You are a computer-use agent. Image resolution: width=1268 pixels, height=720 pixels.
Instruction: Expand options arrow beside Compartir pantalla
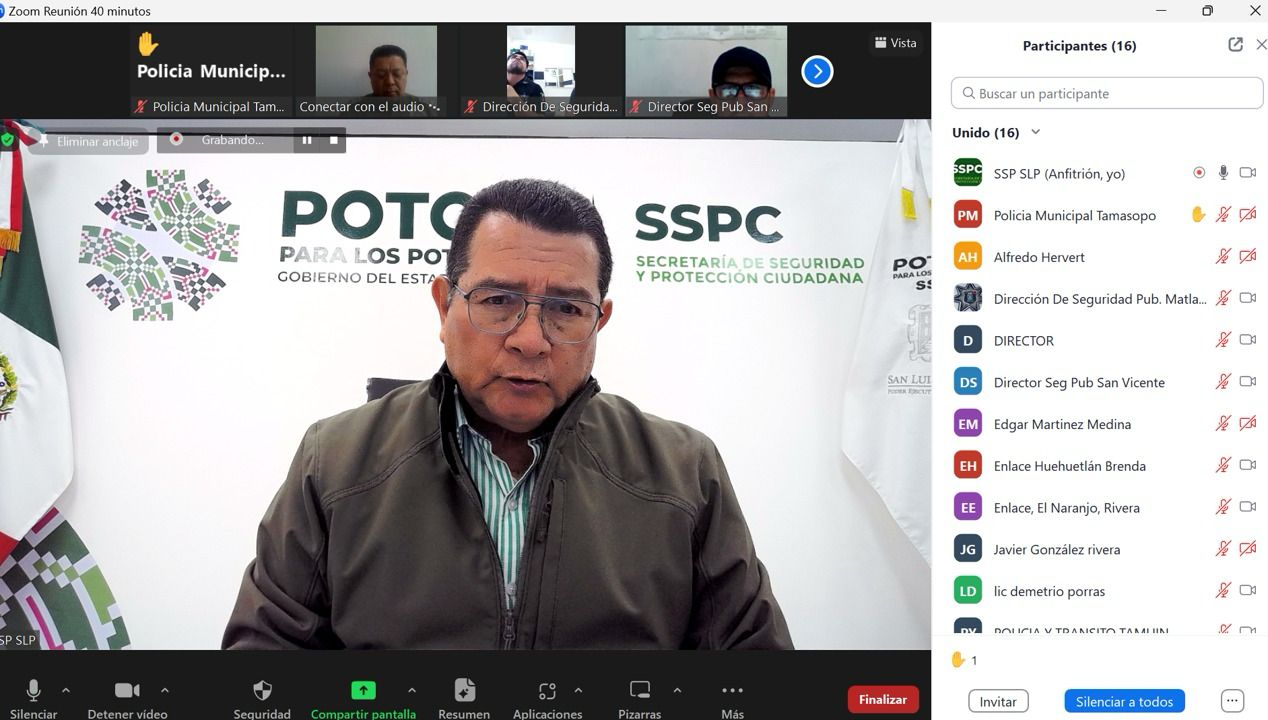click(411, 690)
